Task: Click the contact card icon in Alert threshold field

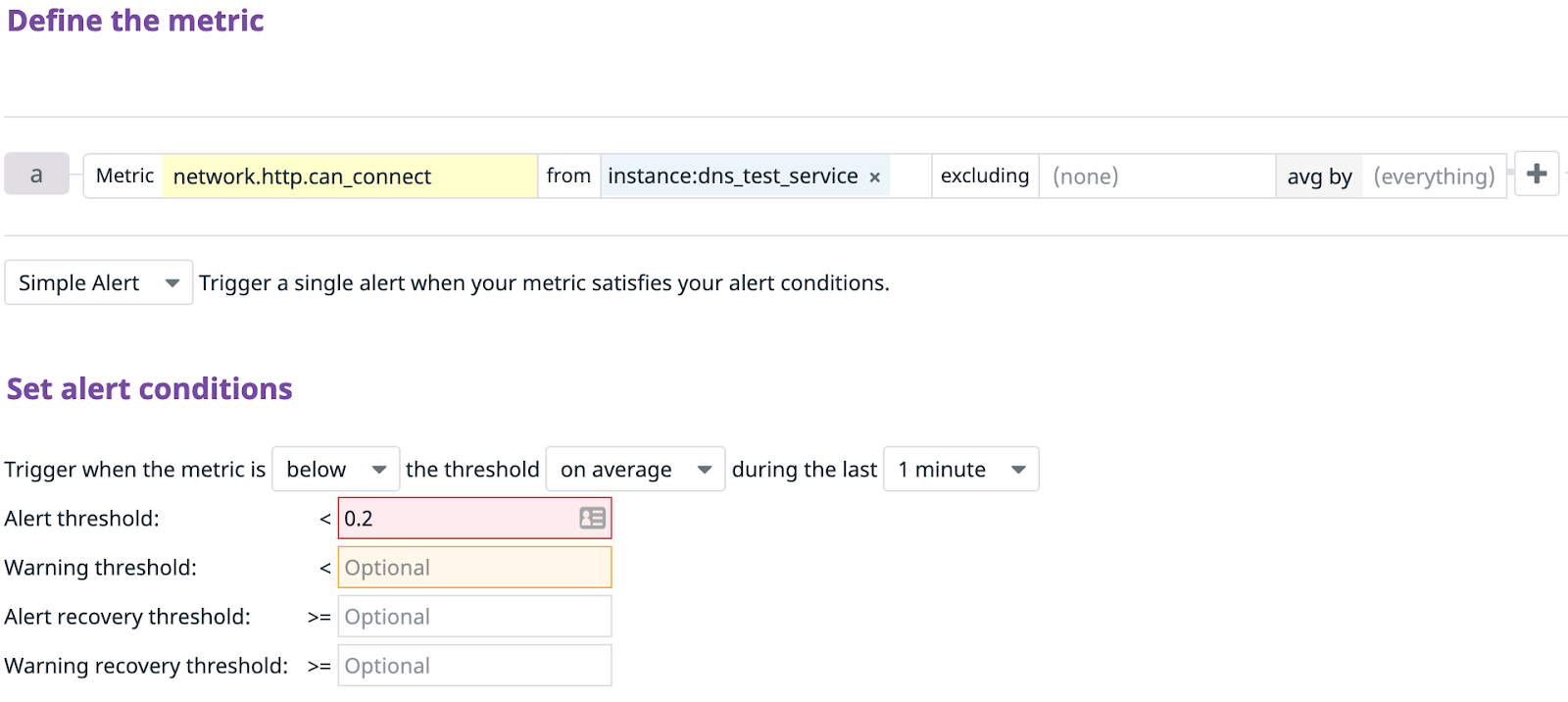Action: tap(592, 518)
